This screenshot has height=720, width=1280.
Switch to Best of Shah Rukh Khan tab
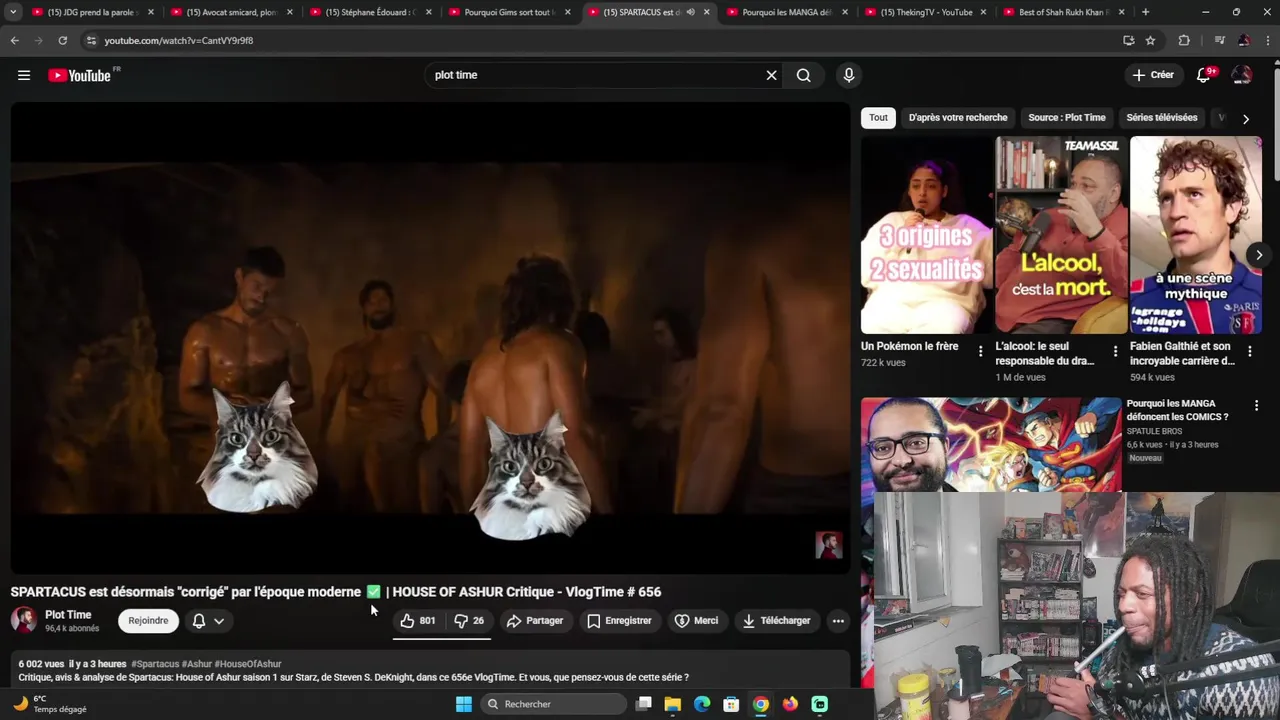pyautogui.click(x=1064, y=12)
